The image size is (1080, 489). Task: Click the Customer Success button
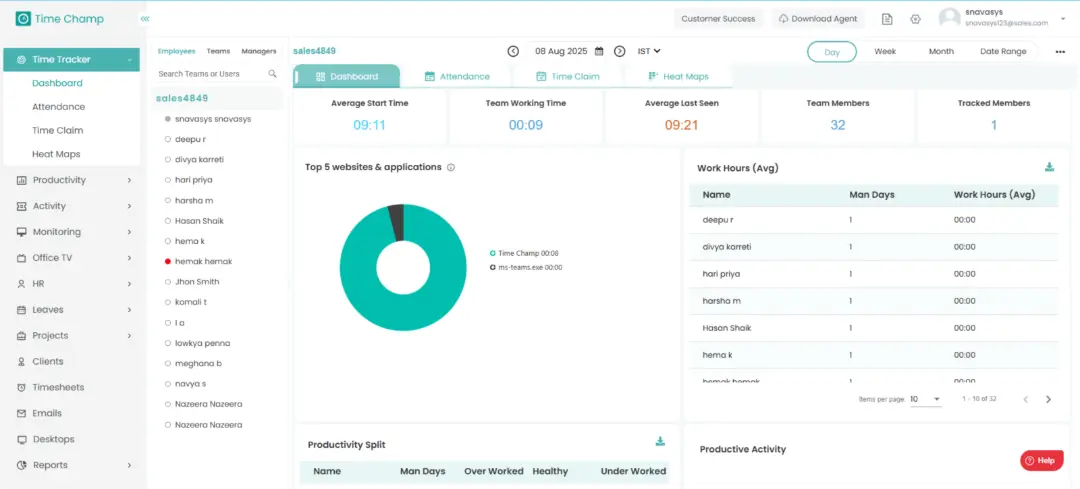pyautogui.click(x=718, y=19)
